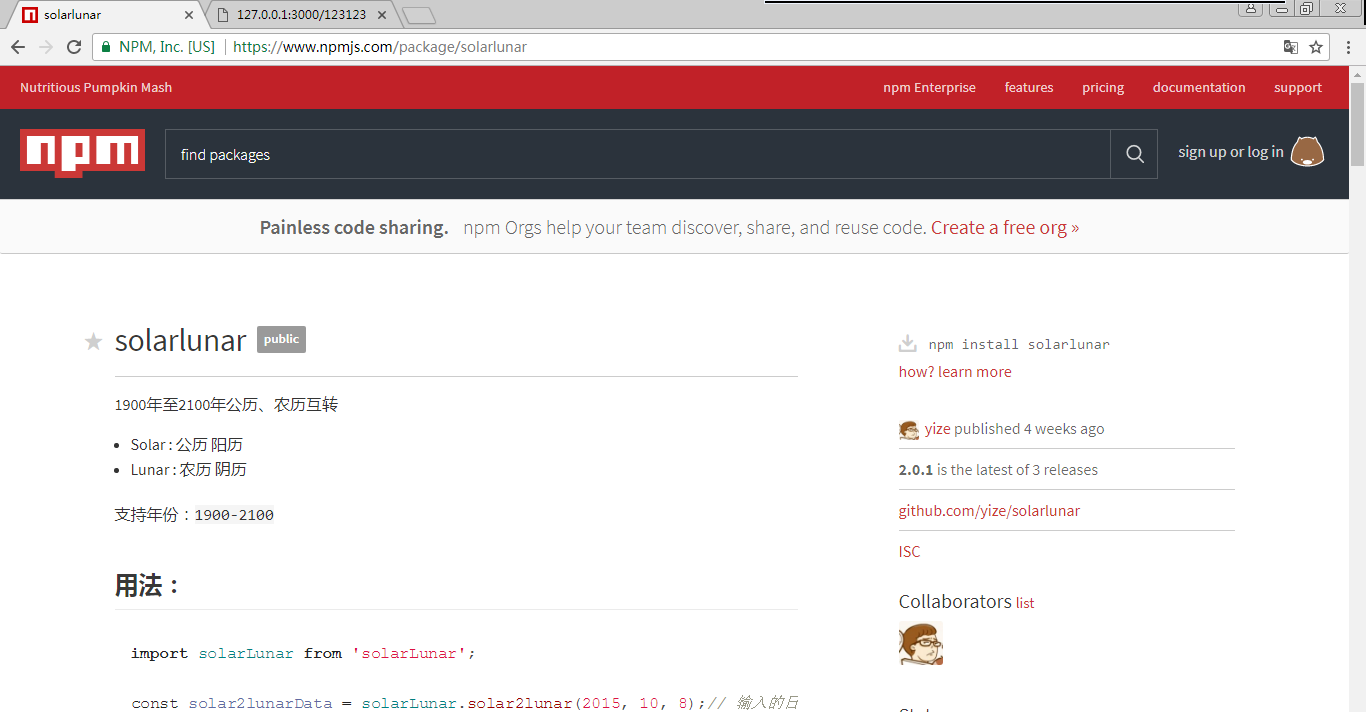Click the find packages search field

637,154
